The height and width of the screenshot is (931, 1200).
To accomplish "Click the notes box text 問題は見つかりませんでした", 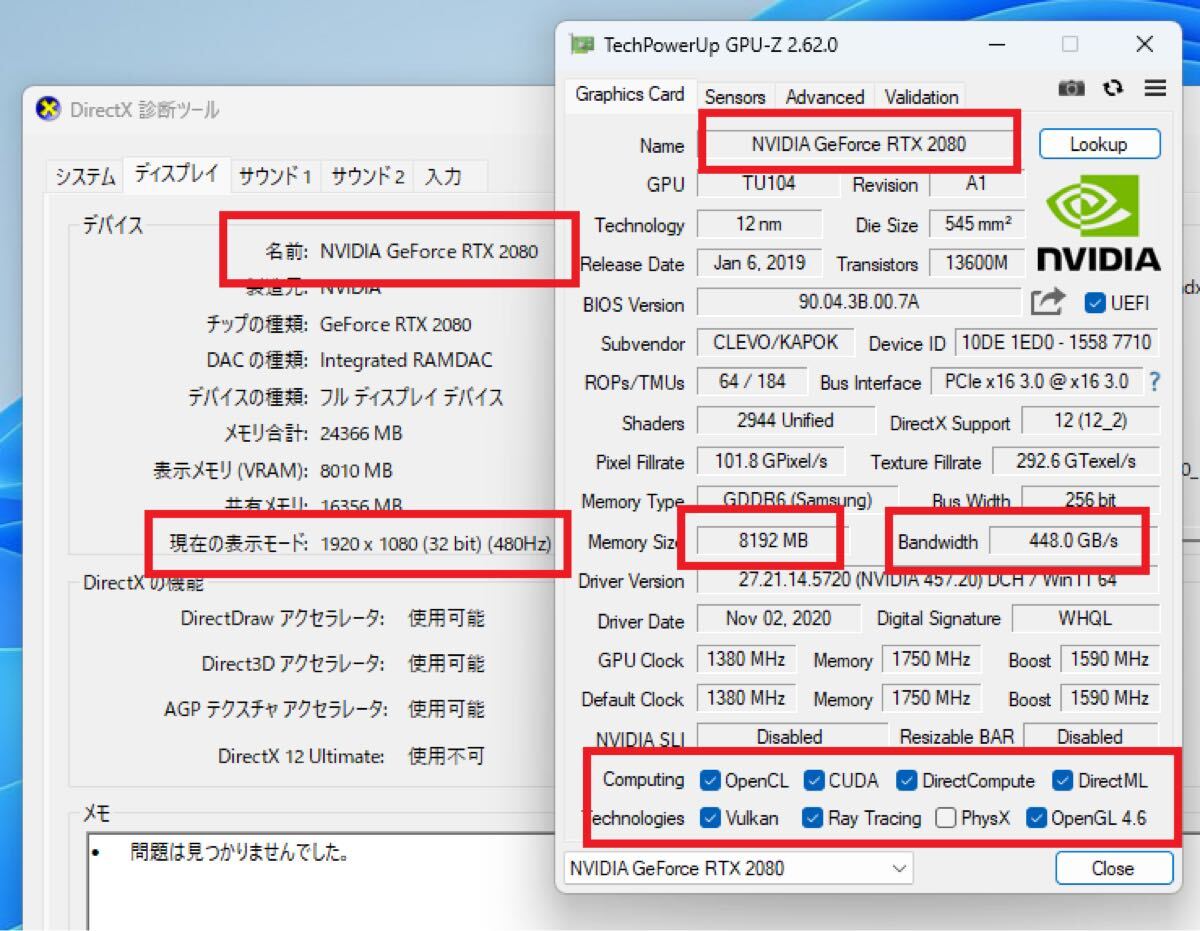I will [x=239, y=853].
